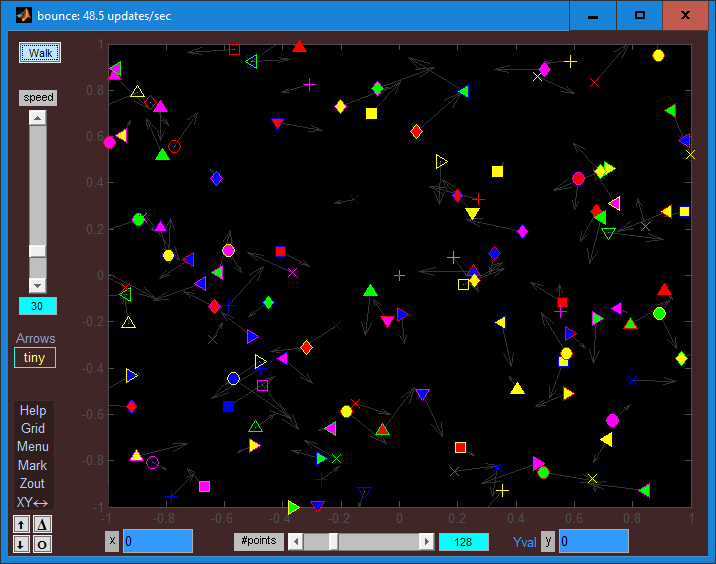Click the XY↔ swap axes item
This screenshot has height=564, width=716.
coord(33,502)
